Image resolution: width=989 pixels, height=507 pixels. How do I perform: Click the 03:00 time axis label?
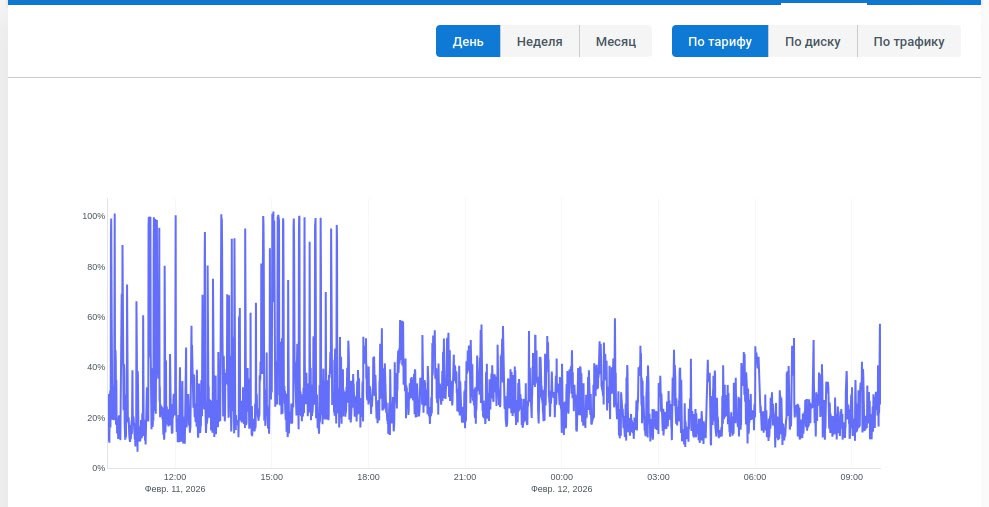(x=658, y=477)
